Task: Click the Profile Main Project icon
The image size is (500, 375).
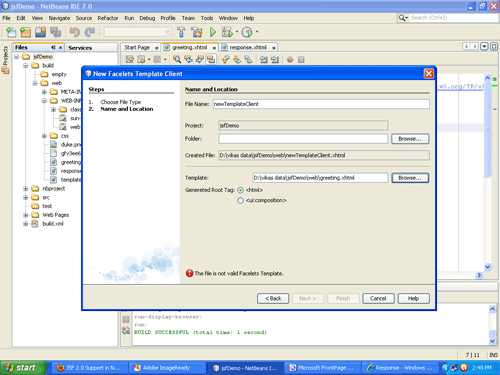Action: pyautogui.click(x=247, y=32)
